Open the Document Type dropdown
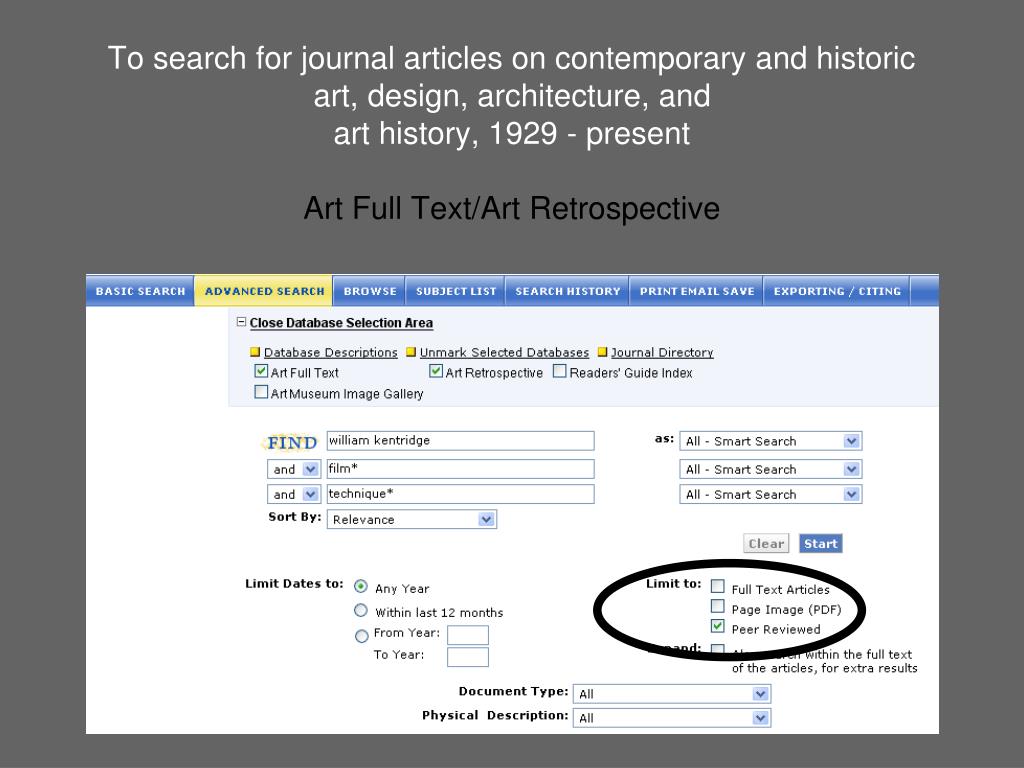 671,694
